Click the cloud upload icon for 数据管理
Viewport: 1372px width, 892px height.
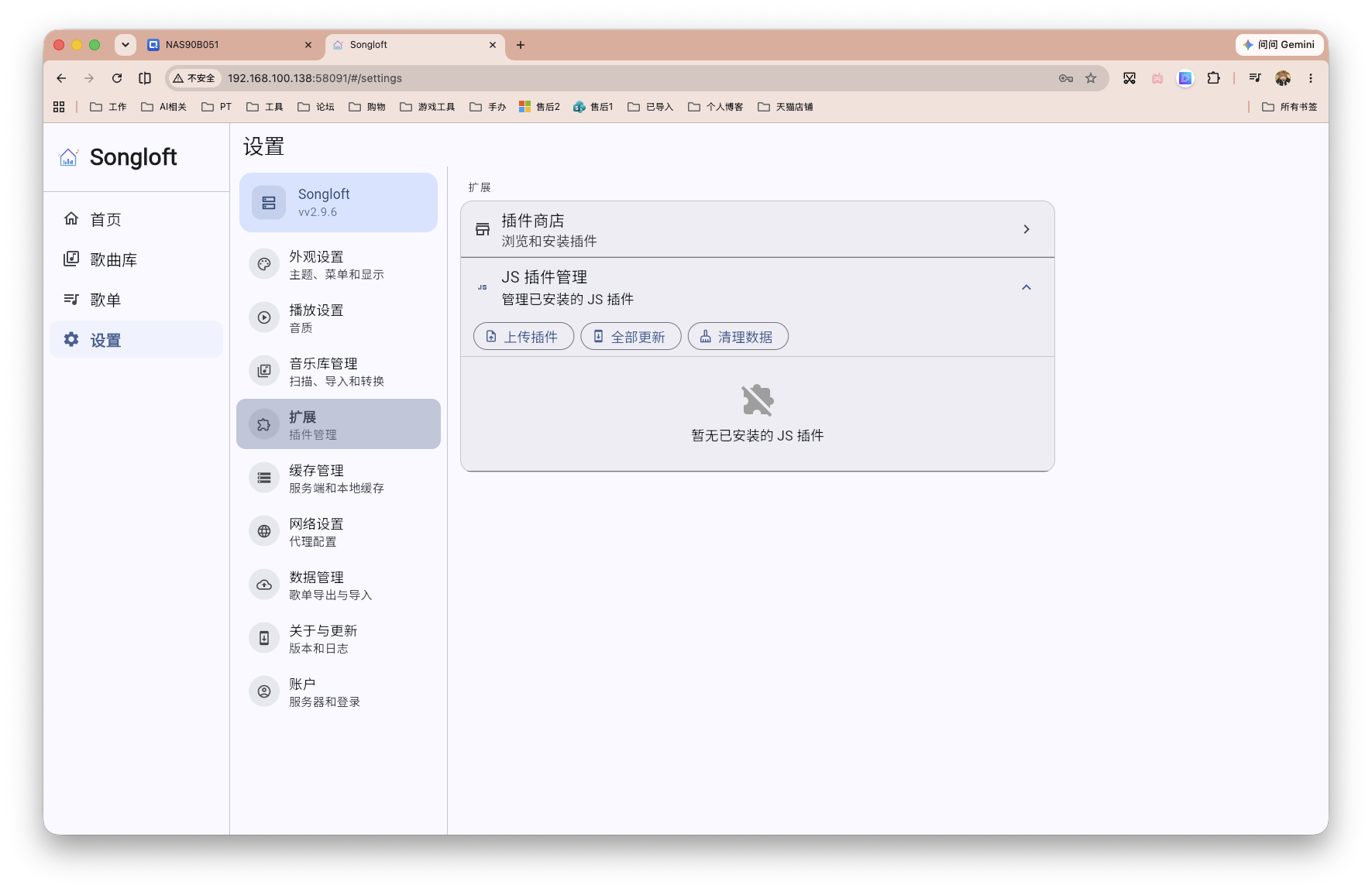[x=264, y=585]
